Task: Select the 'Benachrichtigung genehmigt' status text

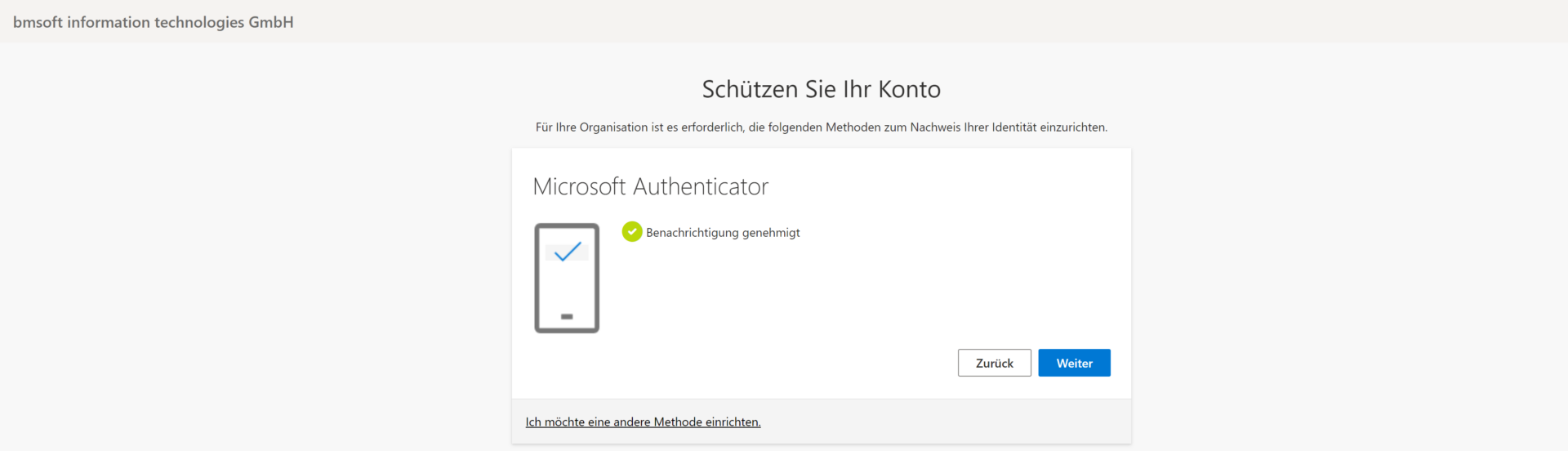Action: 723,233
